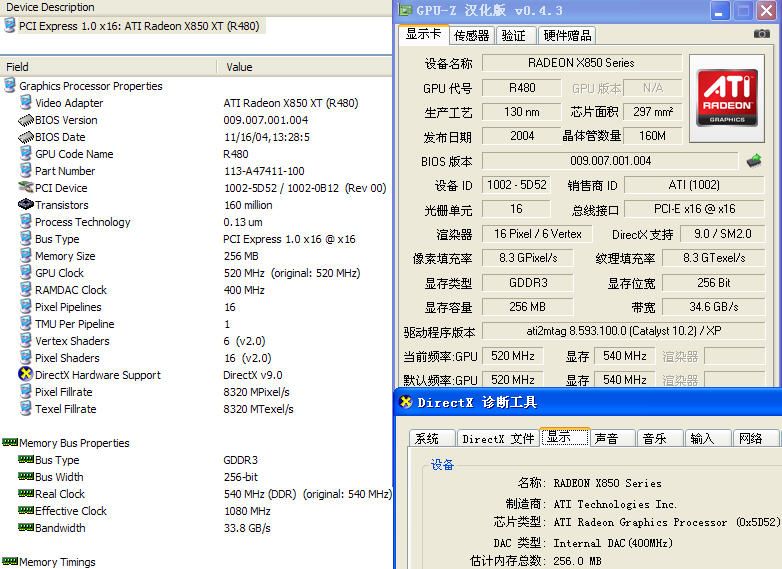Viewport: 782px width, 569px height.
Task: Click the BIOS save chip icon in GPU-Z
Action: point(754,161)
